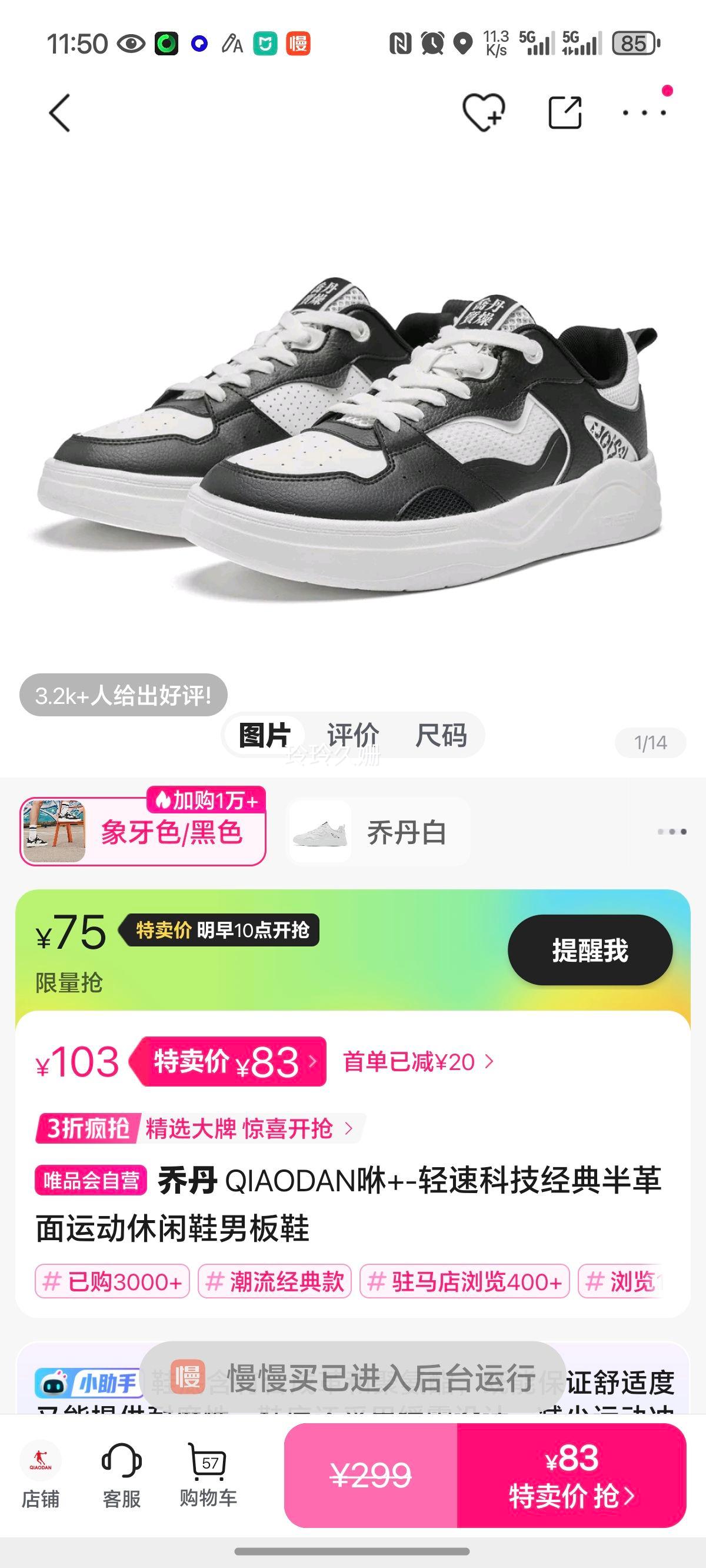Viewport: 706px width, 1568px height.
Task: Select the 乔丹白 color option
Action: coord(378,832)
